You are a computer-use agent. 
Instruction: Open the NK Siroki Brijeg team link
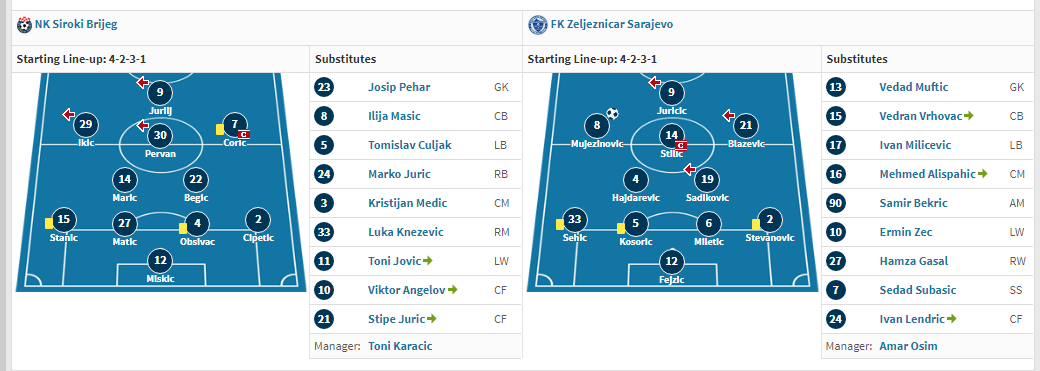tap(76, 25)
